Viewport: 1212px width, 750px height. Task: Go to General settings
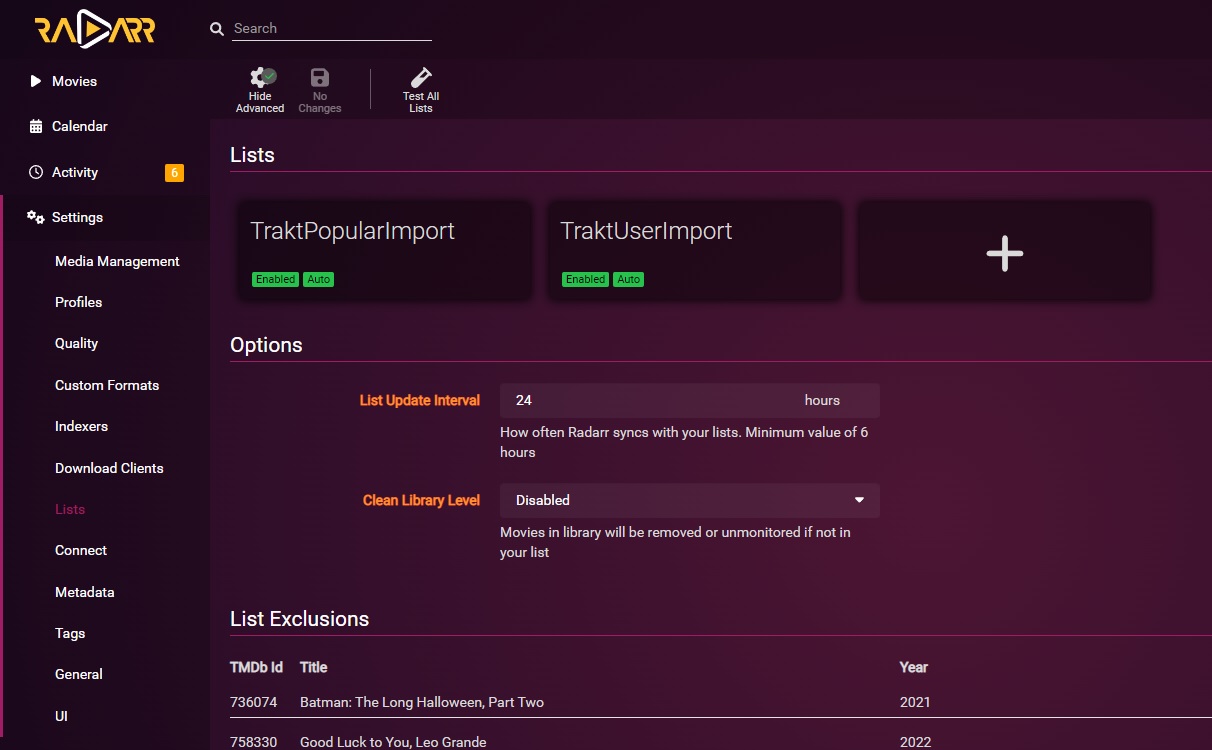(x=79, y=674)
